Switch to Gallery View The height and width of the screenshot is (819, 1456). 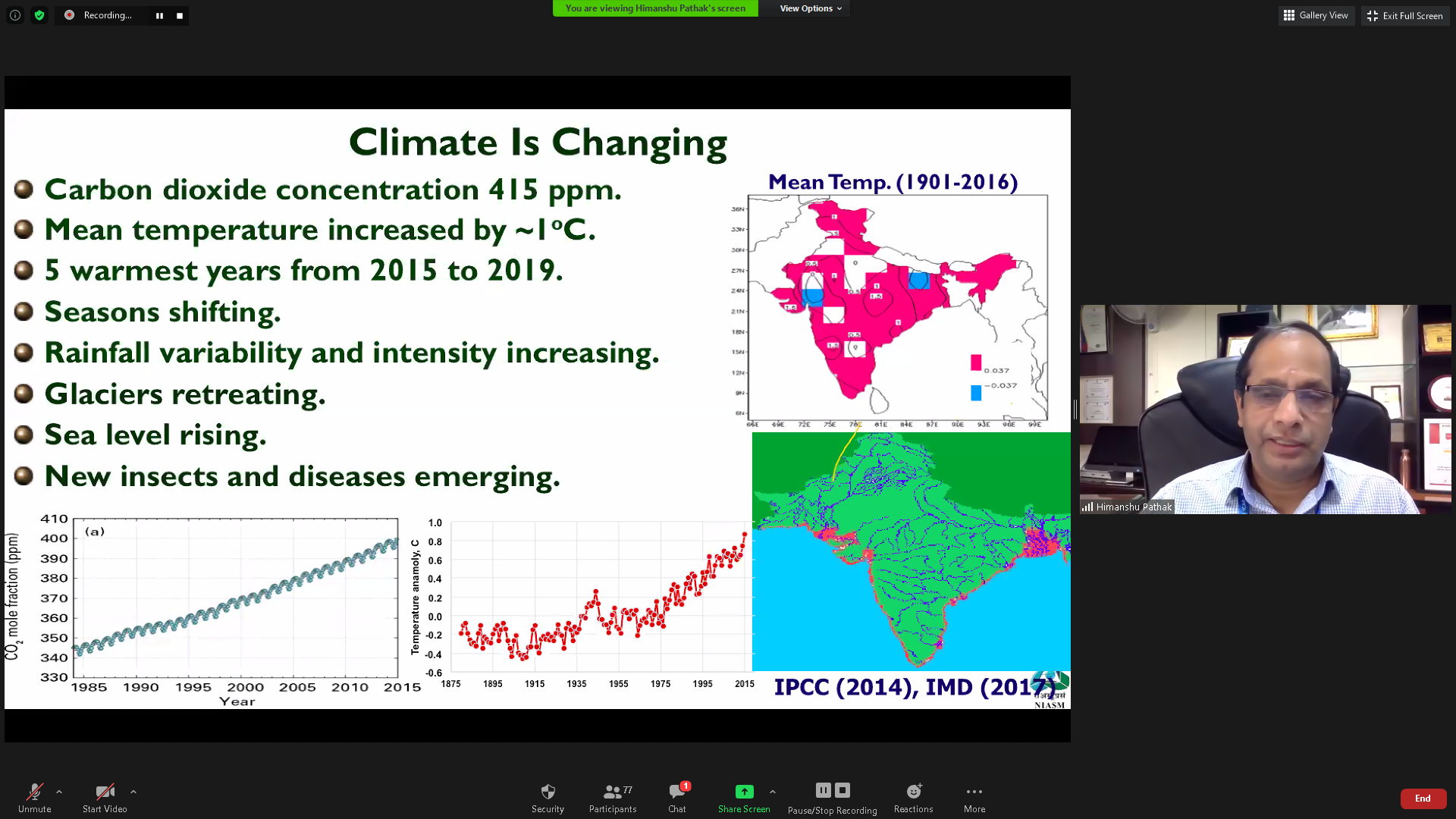[x=1316, y=15]
